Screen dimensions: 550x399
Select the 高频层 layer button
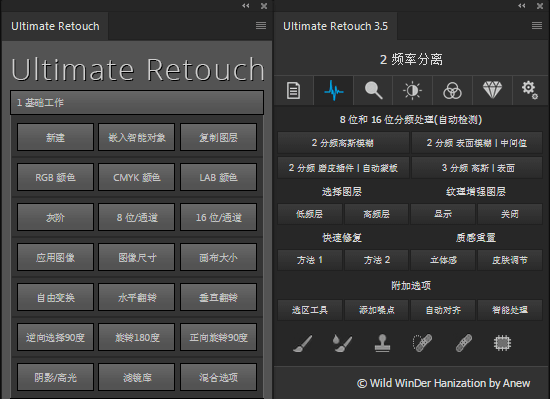pyautogui.click(x=376, y=214)
